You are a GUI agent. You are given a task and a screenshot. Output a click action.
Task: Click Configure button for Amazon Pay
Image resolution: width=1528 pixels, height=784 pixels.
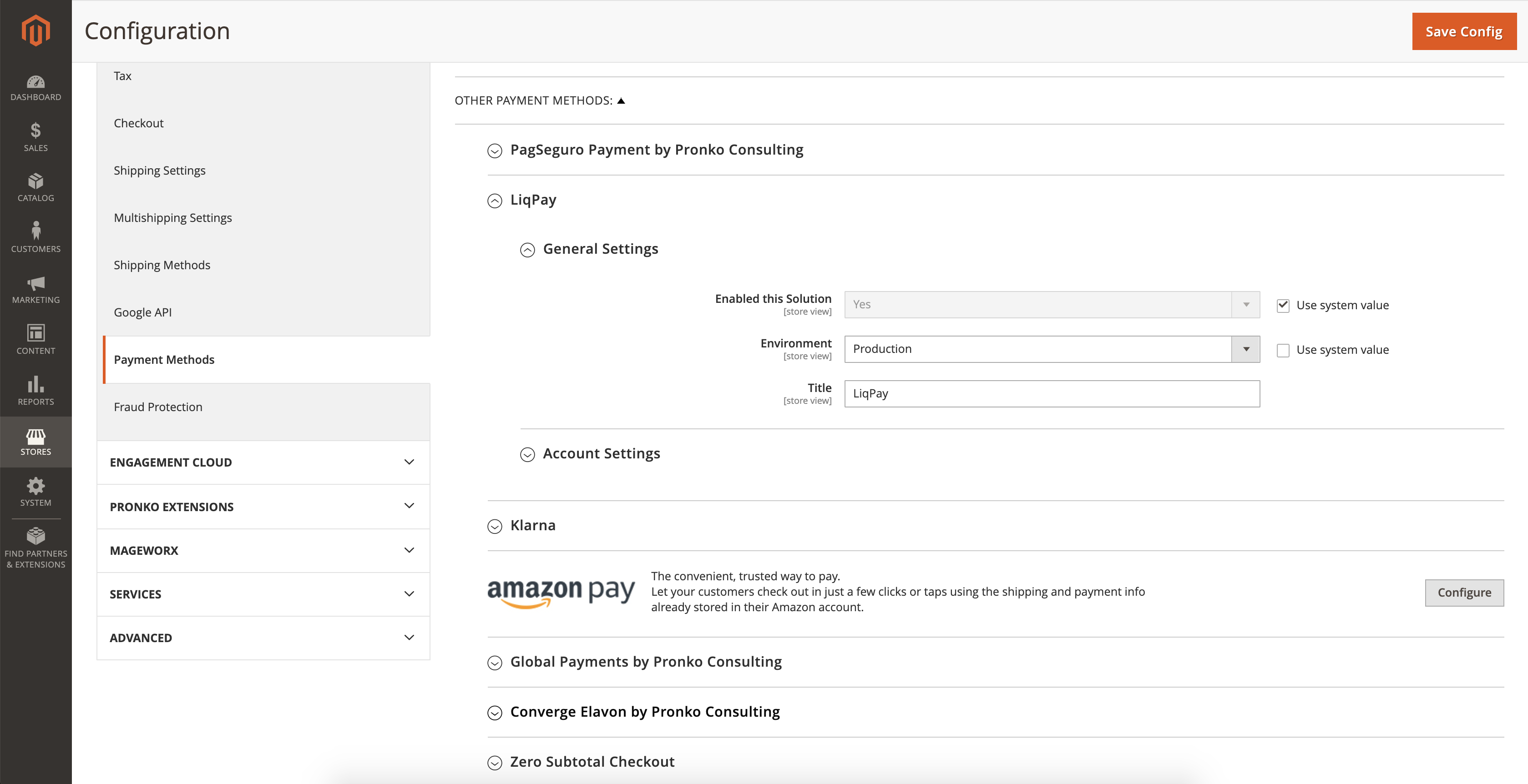click(x=1464, y=592)
